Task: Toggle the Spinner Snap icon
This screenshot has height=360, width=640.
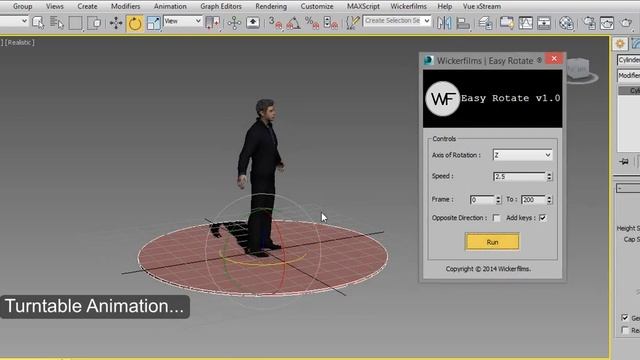Action: (330, 23)
